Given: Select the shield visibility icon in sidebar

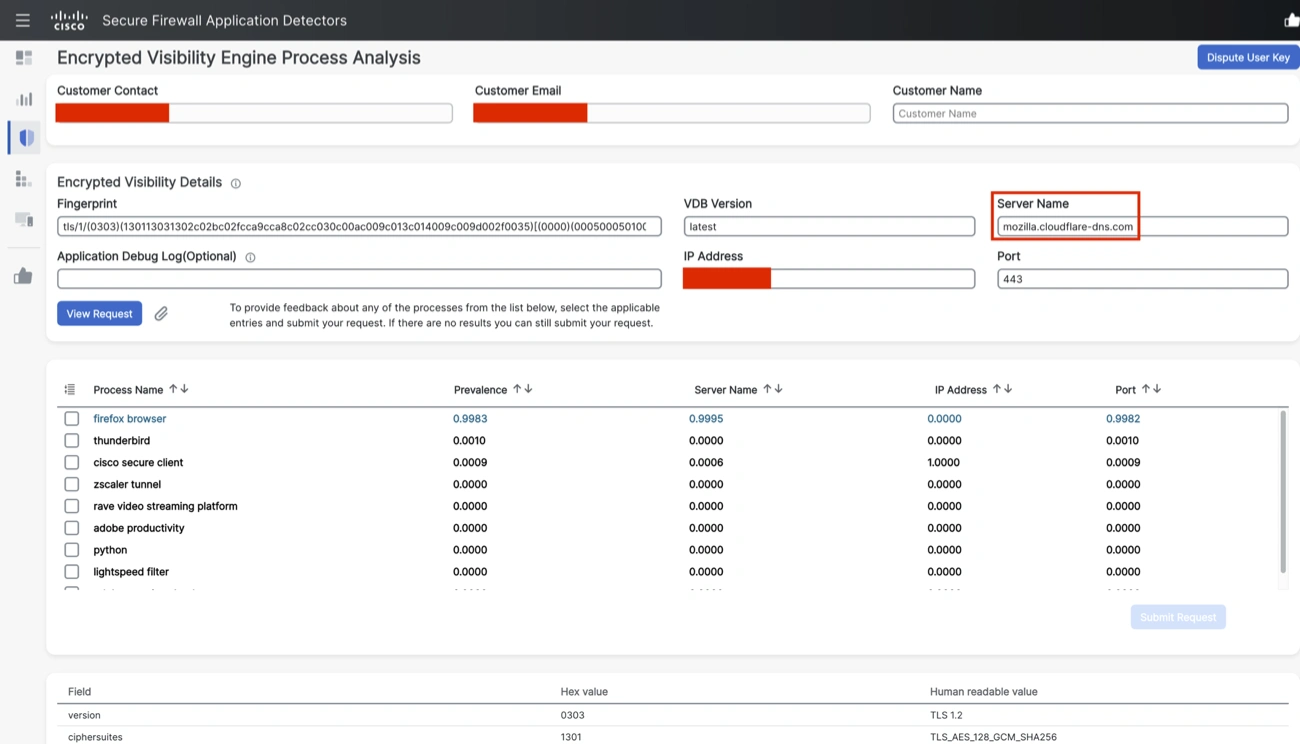Looking at the screenshot, I should 22,137.
